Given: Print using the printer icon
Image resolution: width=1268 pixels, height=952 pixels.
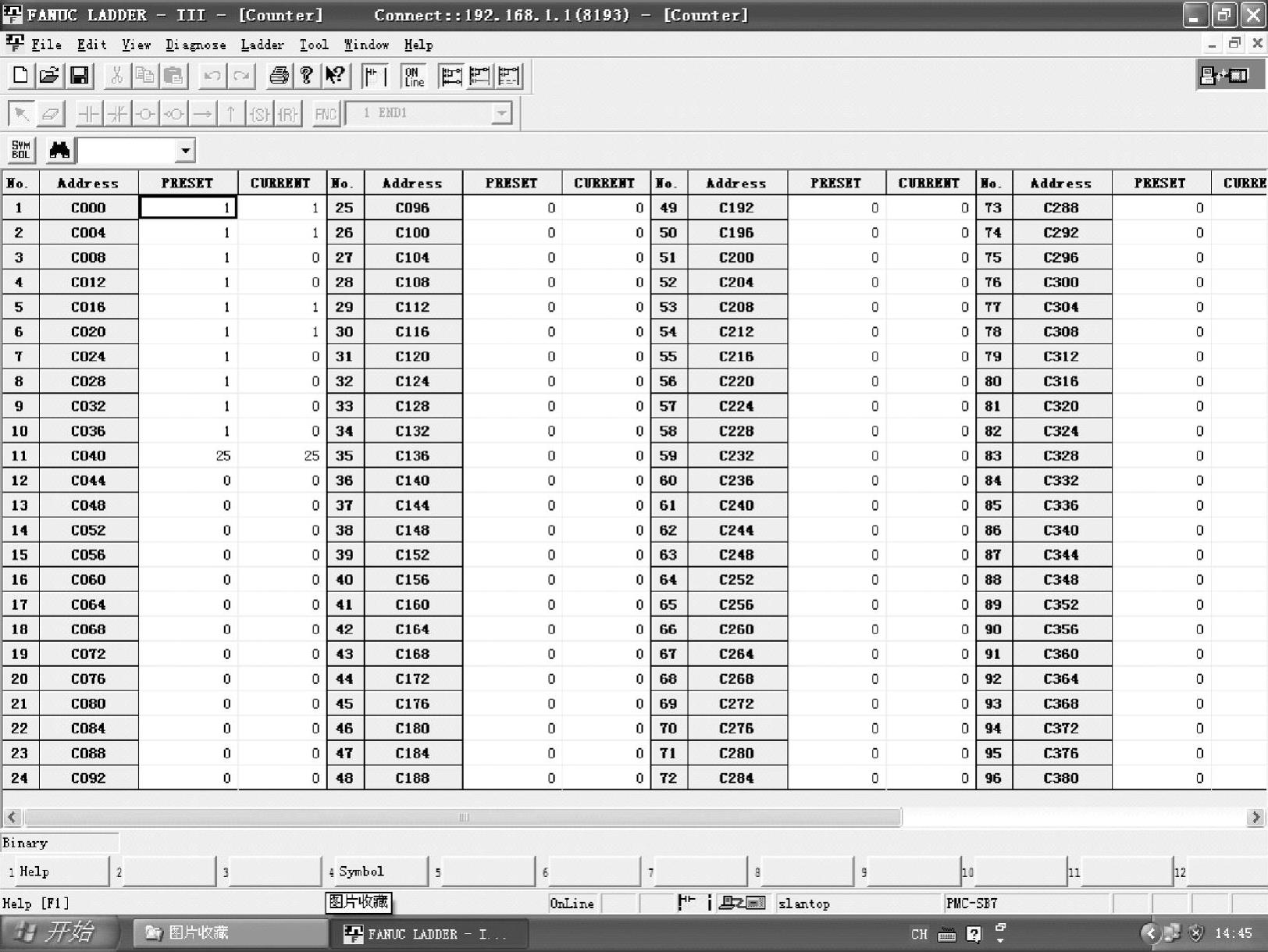Looking at the screenshot, I should coord(279,76).
